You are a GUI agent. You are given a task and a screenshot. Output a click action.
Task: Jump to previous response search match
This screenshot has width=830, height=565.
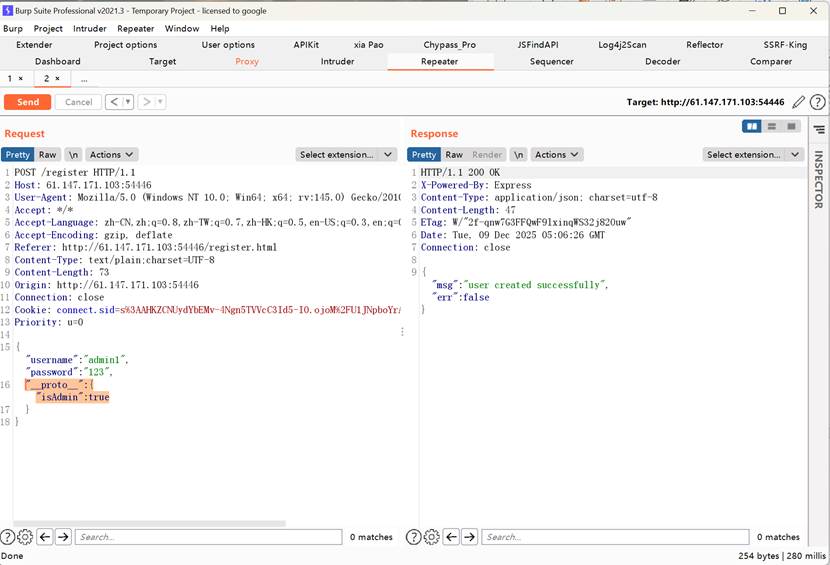[451, 537]
